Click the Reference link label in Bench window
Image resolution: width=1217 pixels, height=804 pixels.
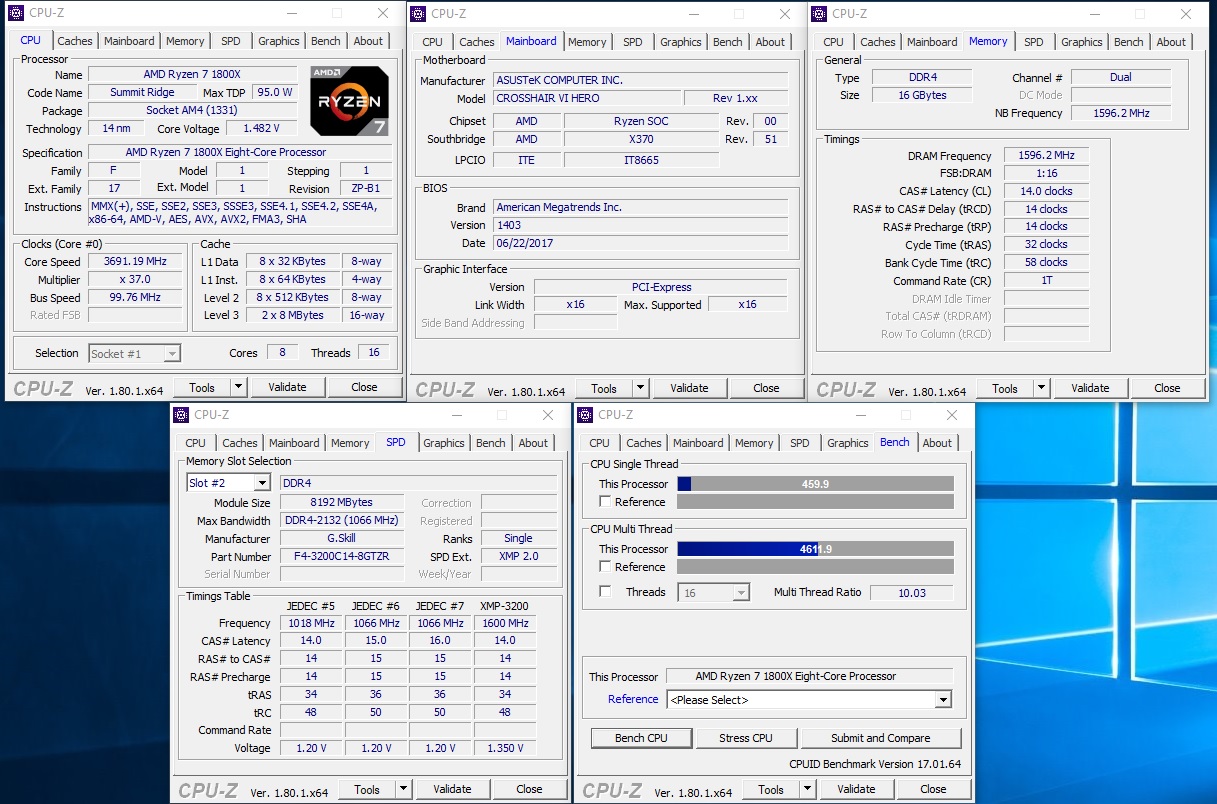tap(633, 699)
